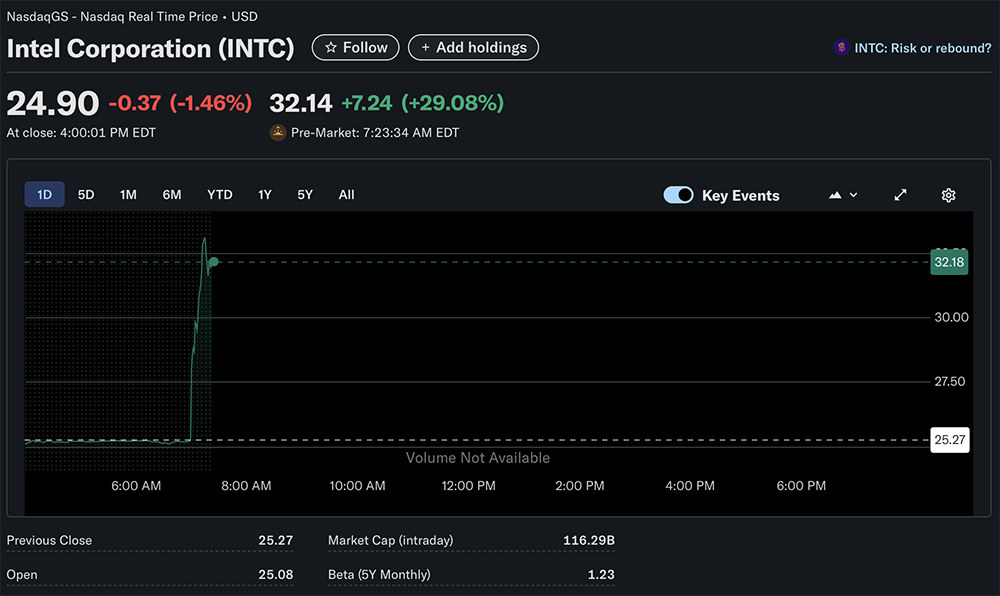Click the pre-market sunrise icon

[x=278, y=132]
